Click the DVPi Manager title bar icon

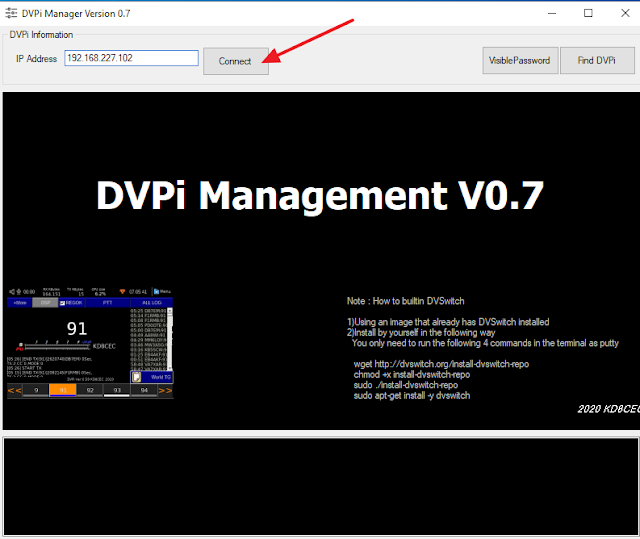[x=11, y=13]
